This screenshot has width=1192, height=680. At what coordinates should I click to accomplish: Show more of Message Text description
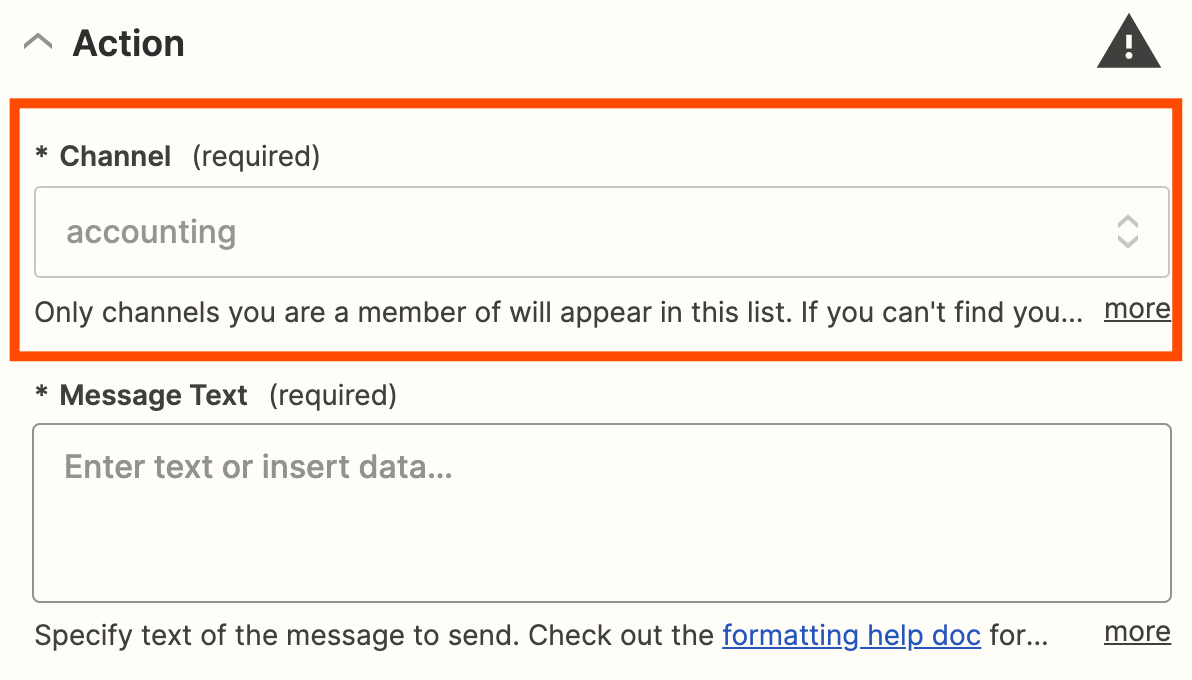(x=1136, y=633)
